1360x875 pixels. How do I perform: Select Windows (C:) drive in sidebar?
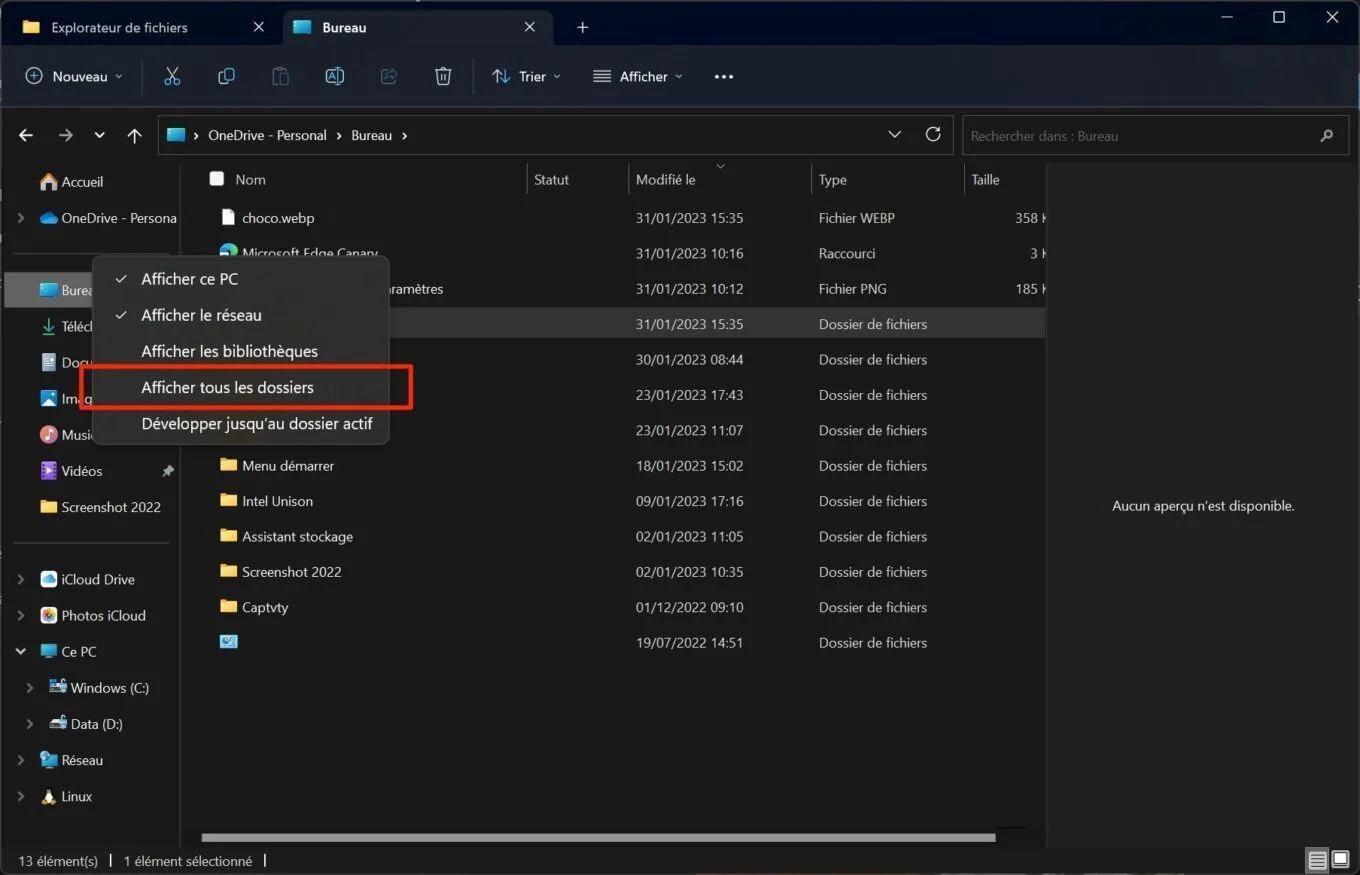(99, 688)
